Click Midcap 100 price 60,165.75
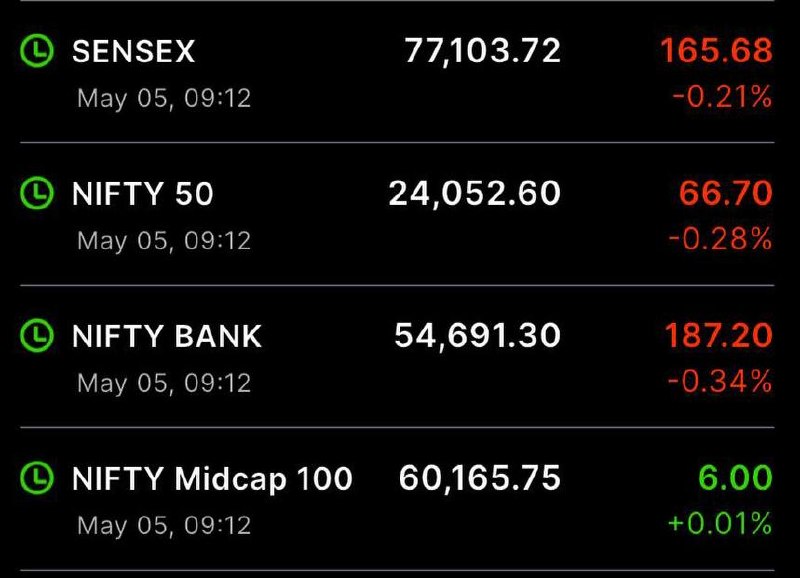The image size is (800, 578). point(480,478)
